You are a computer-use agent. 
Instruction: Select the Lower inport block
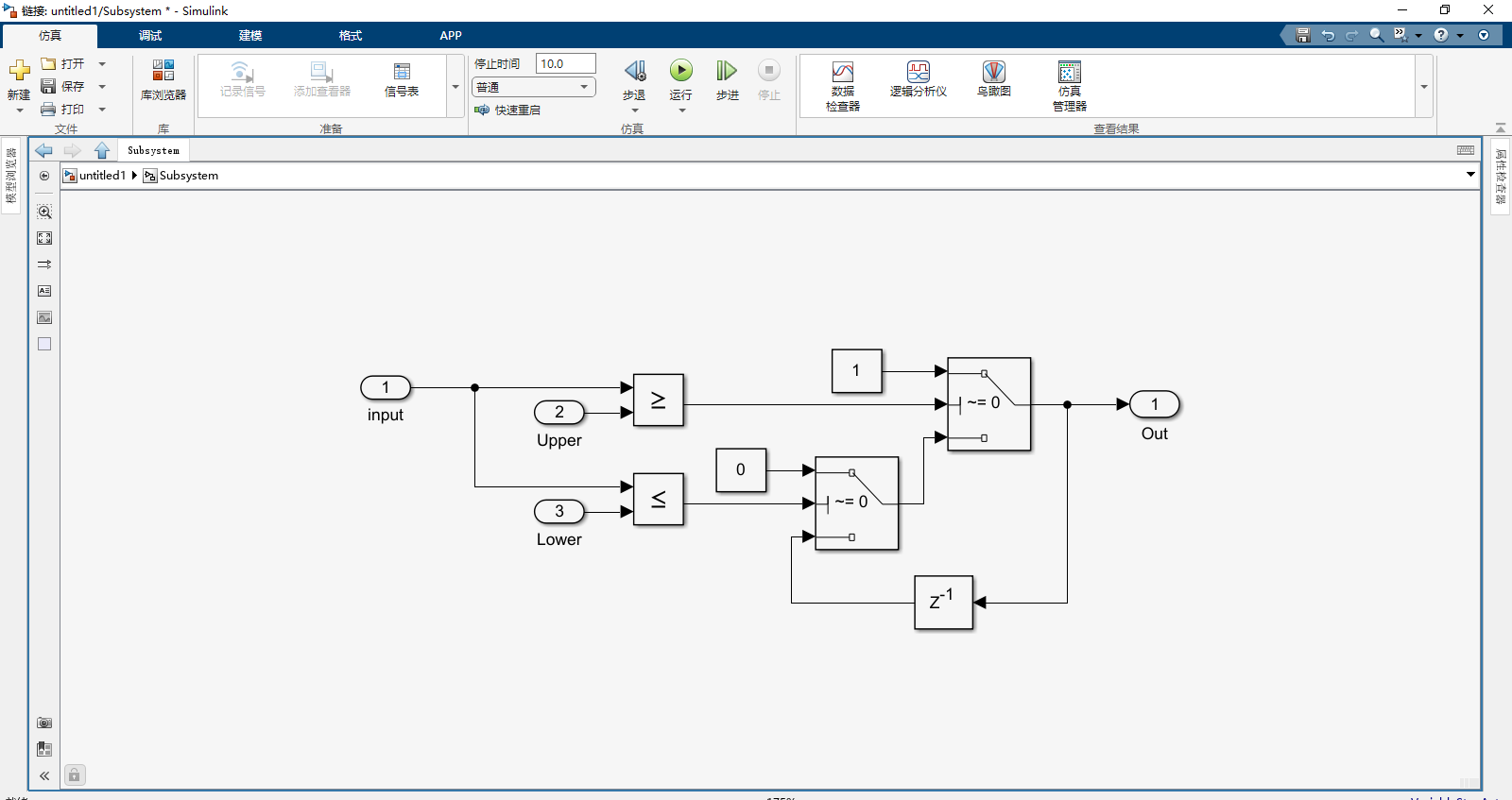(x=559, y=511)
